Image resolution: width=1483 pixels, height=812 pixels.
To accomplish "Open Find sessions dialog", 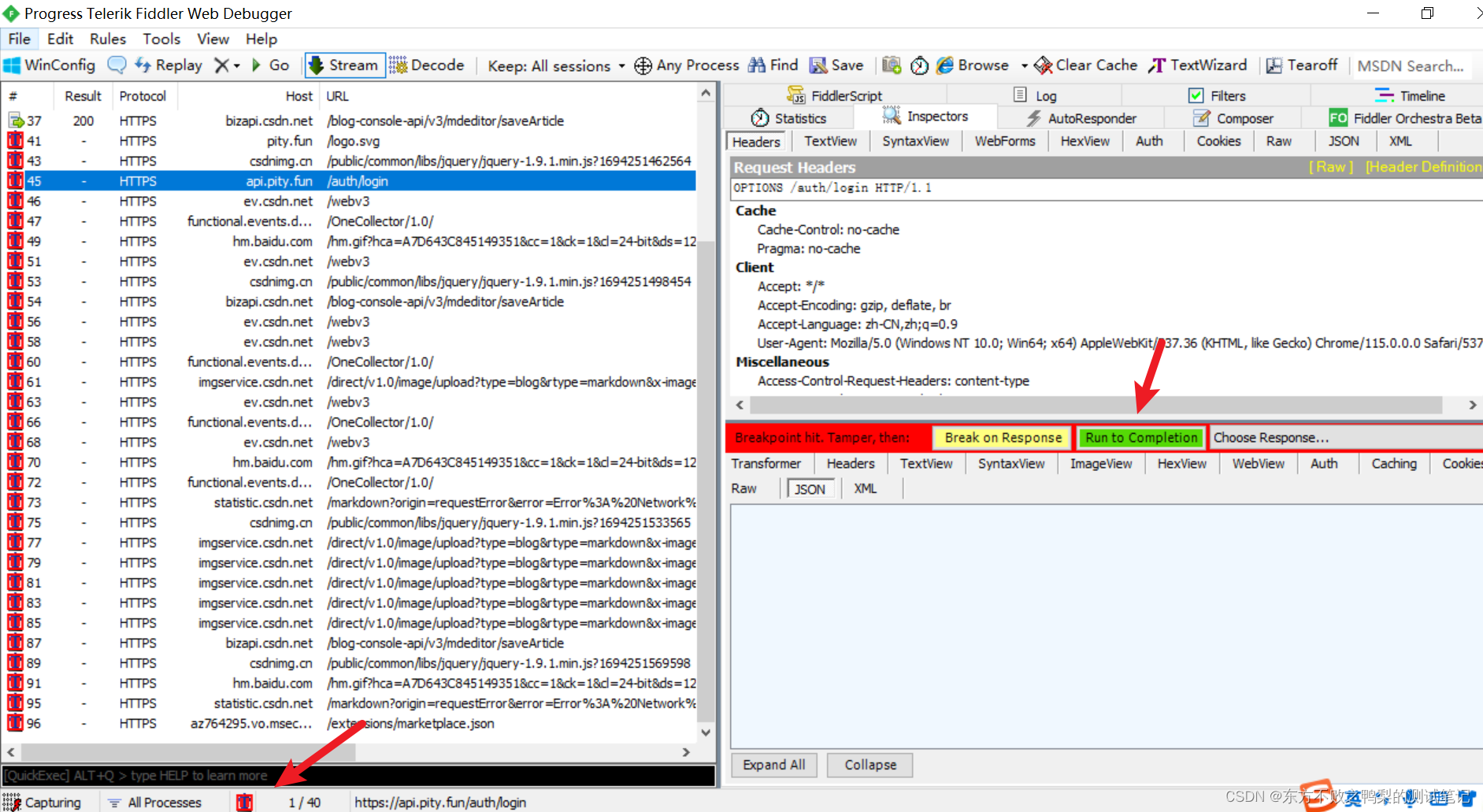I will 773,65.
